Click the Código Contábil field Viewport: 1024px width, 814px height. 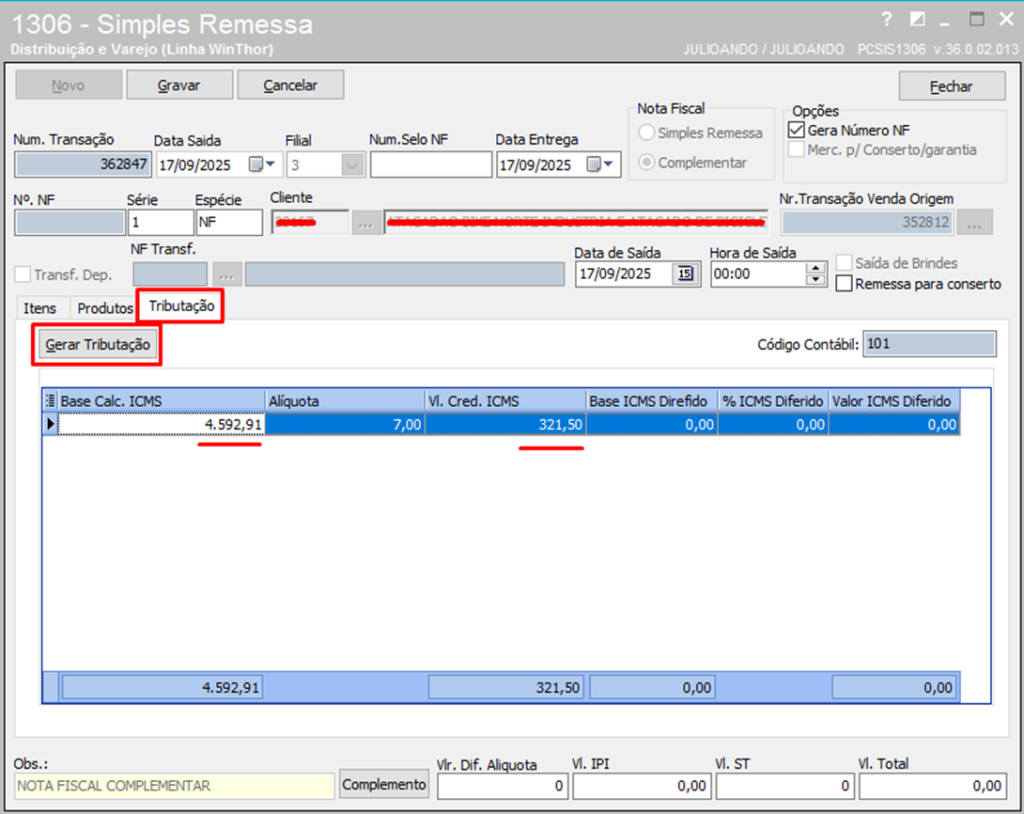[930, 344]
